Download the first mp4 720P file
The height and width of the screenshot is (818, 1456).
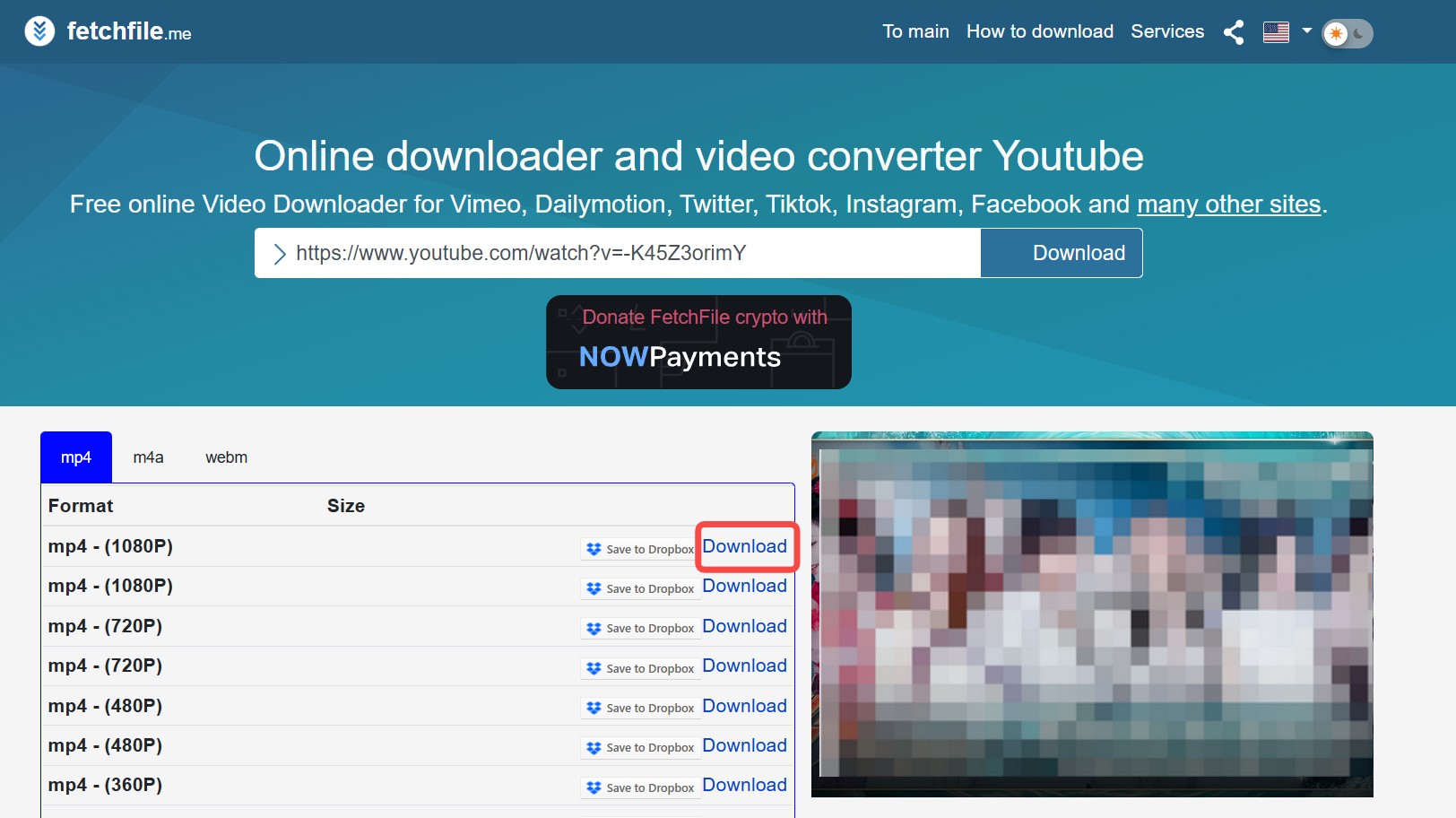click(x=745, y=626)
